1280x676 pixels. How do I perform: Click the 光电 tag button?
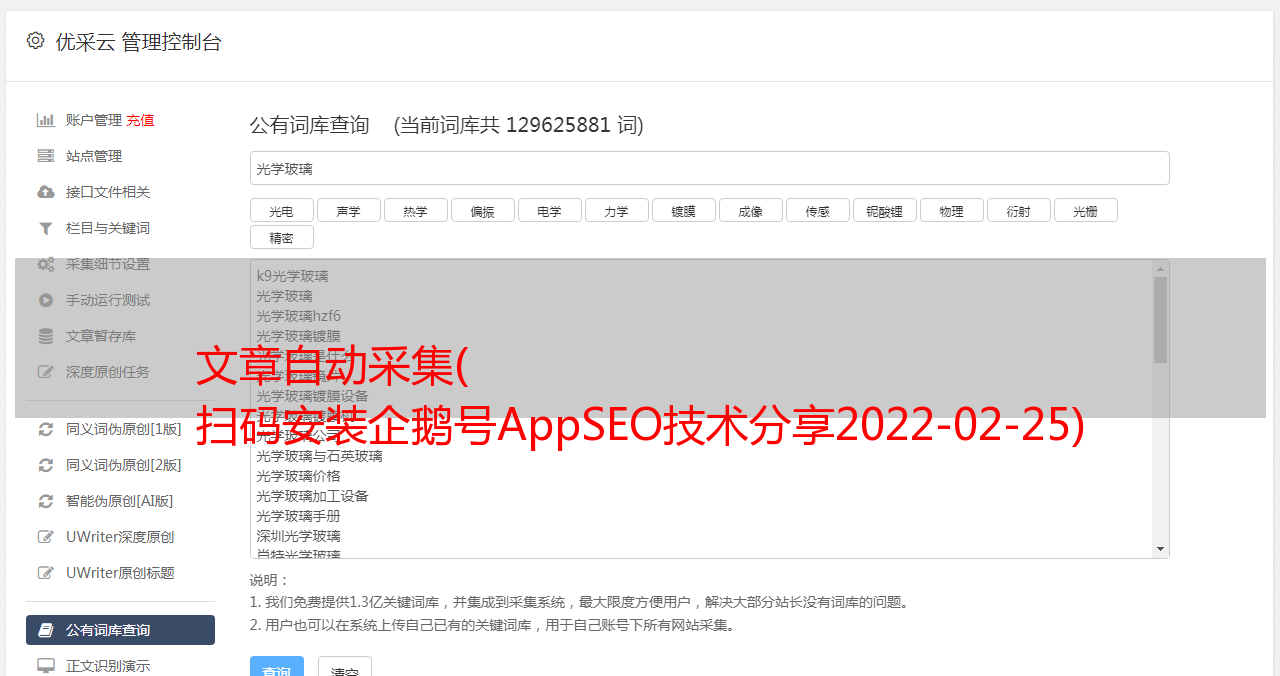(x=281, y=211)
